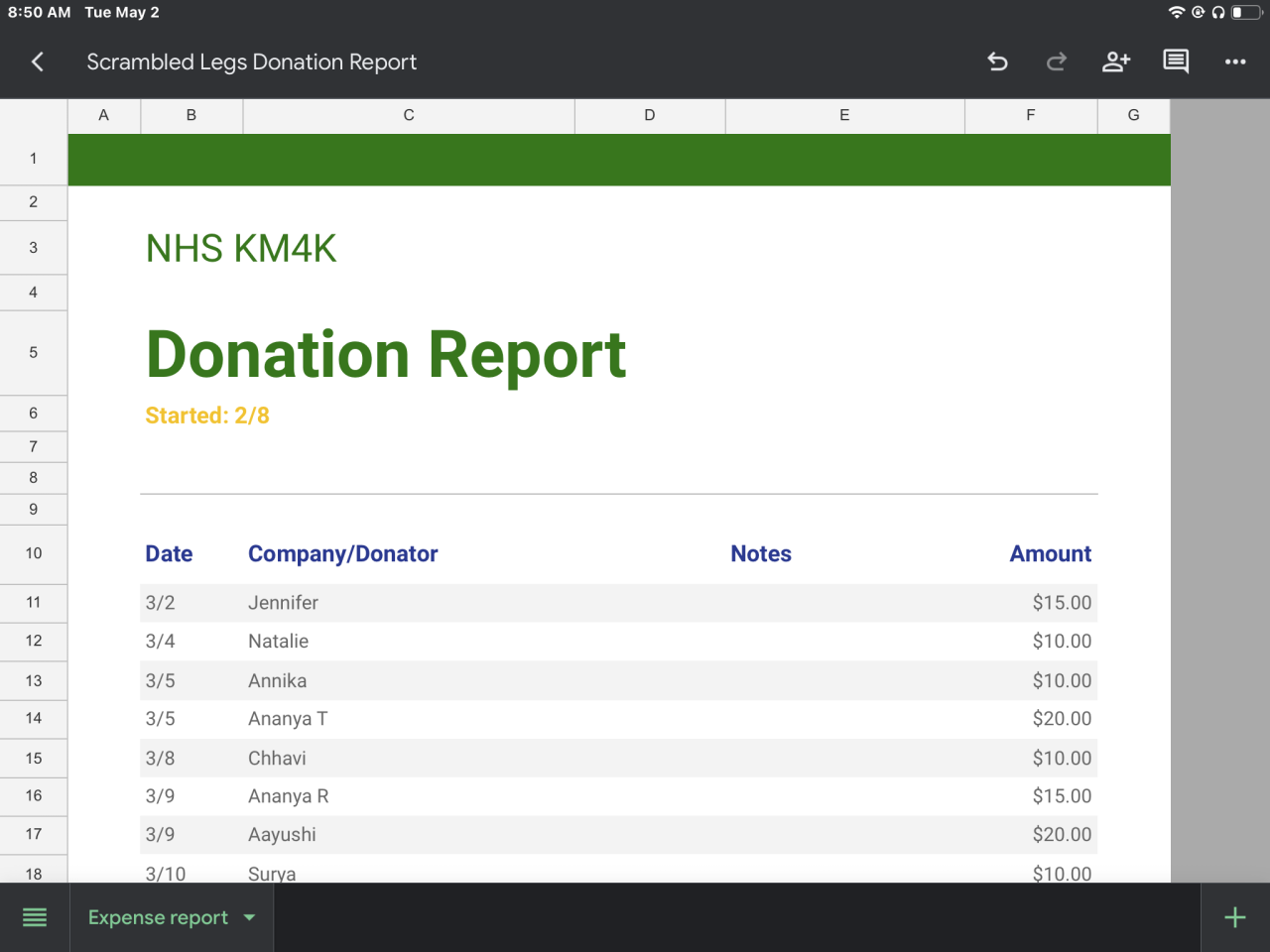Redo the last undone action
Screen dimensions: 1270x952
[x=1057, y=61]
